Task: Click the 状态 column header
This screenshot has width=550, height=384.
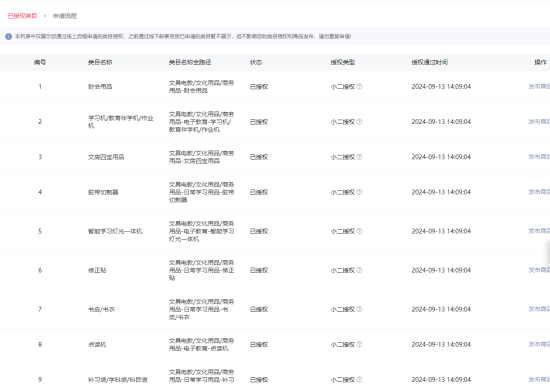Action: tap(256, 62)
